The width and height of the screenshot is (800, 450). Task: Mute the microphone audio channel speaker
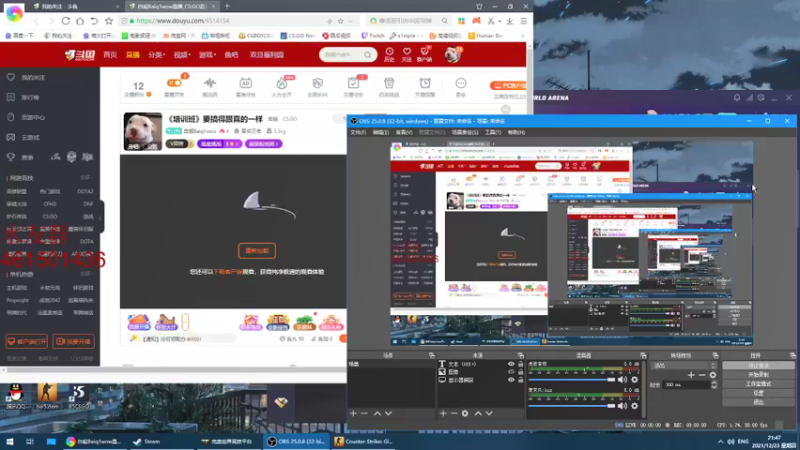[622, 406]
